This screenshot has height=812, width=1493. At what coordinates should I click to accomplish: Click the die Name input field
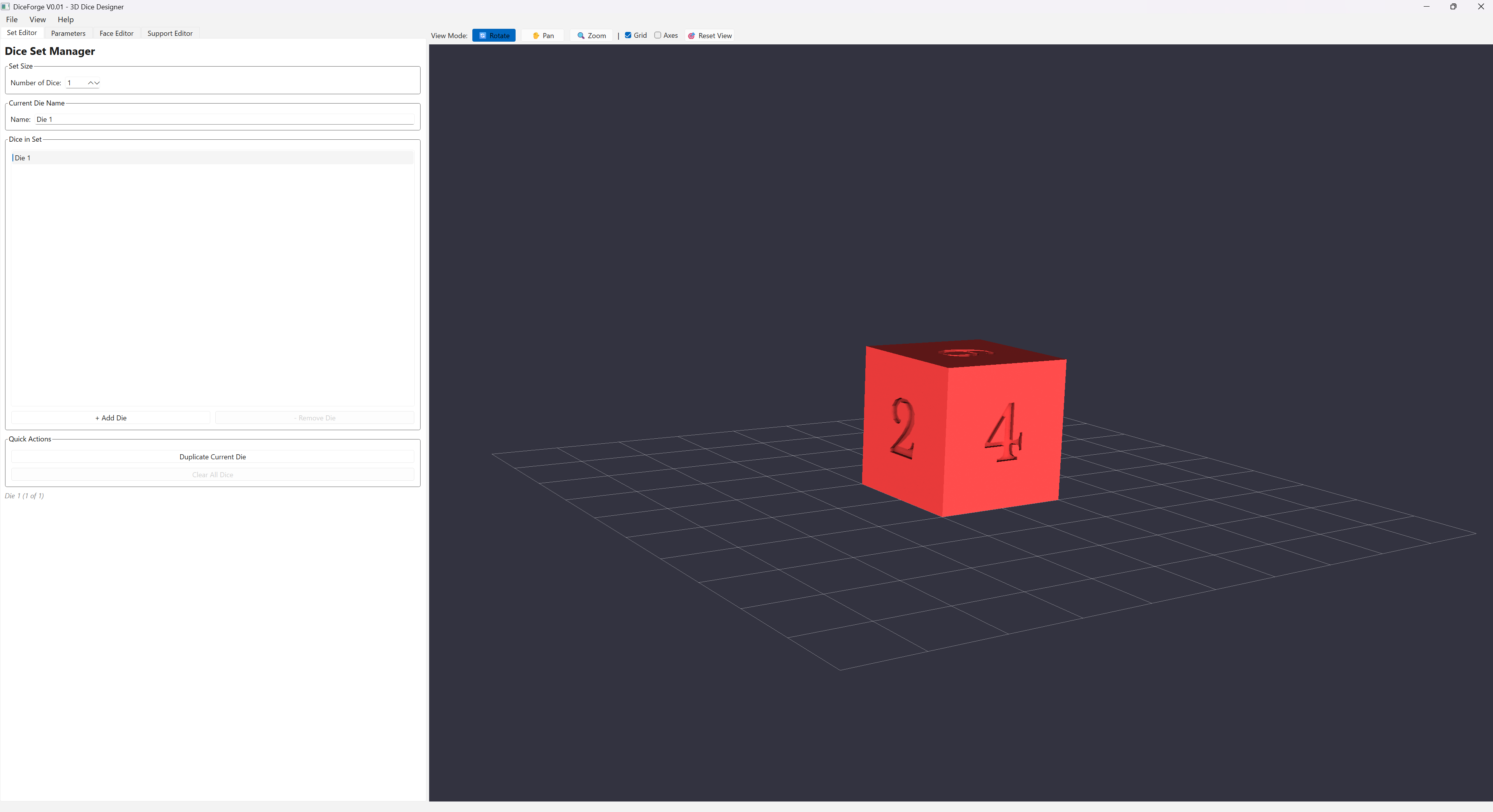[224, 120]
